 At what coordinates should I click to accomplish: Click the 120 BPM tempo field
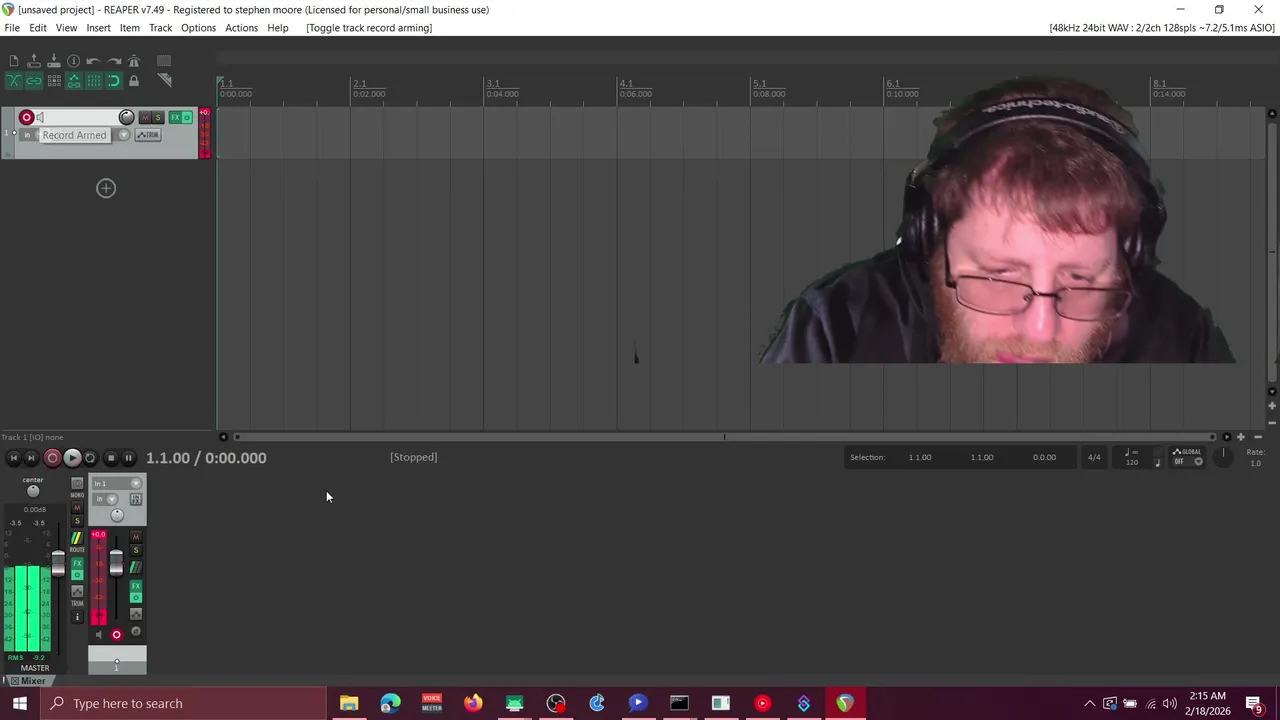1132,458
